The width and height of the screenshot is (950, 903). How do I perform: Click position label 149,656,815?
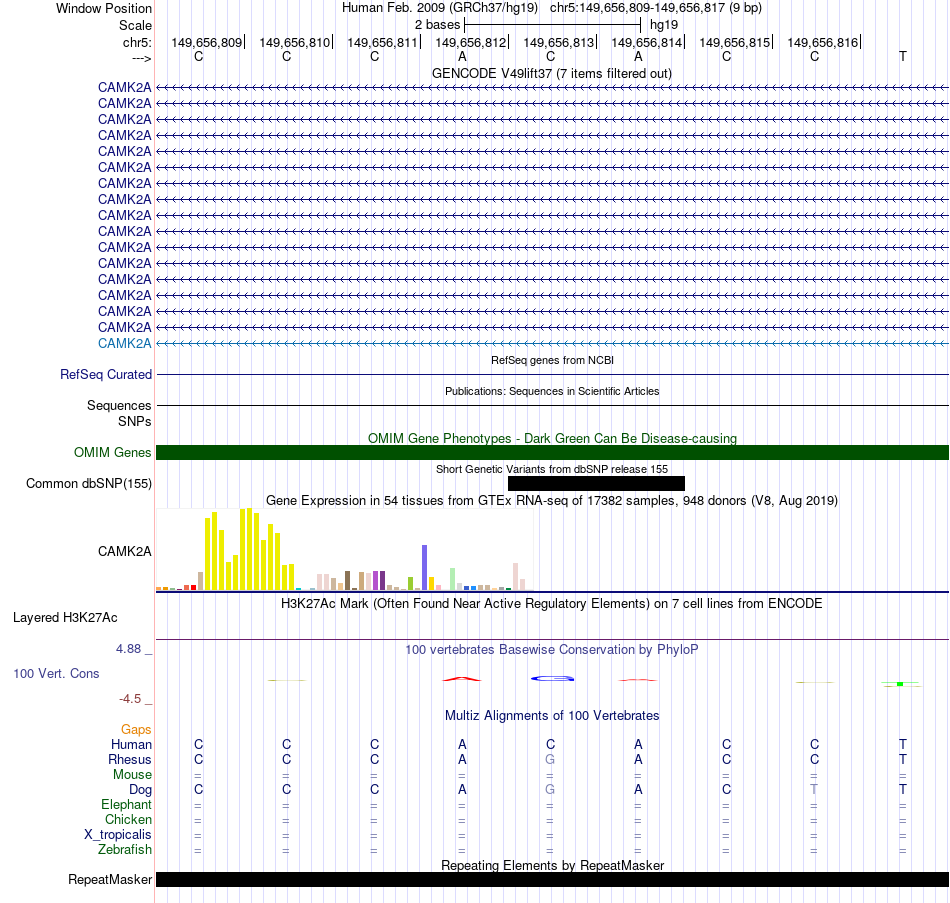734,42
